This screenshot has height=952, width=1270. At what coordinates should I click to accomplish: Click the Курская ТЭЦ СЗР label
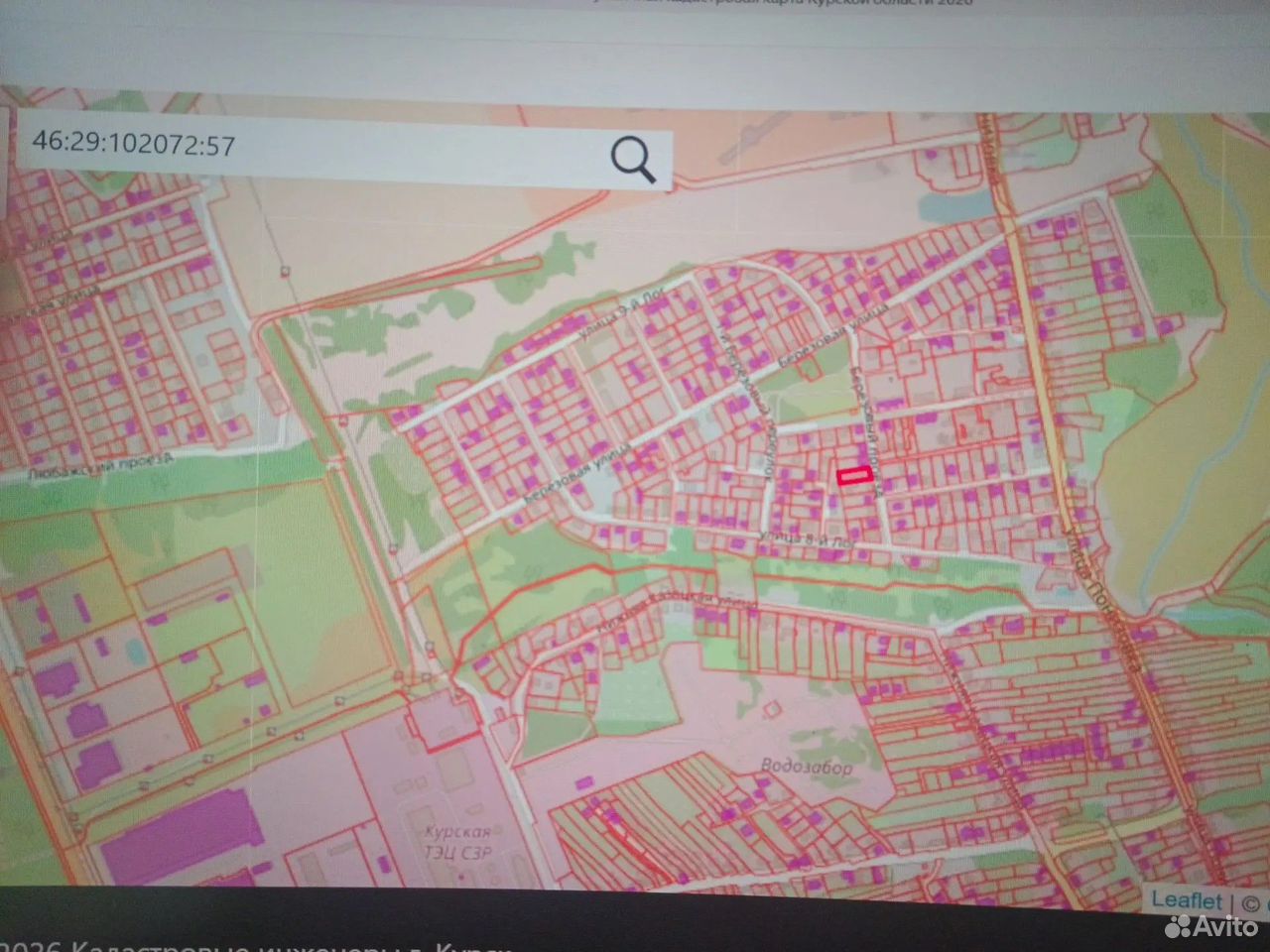coord(457,842)
